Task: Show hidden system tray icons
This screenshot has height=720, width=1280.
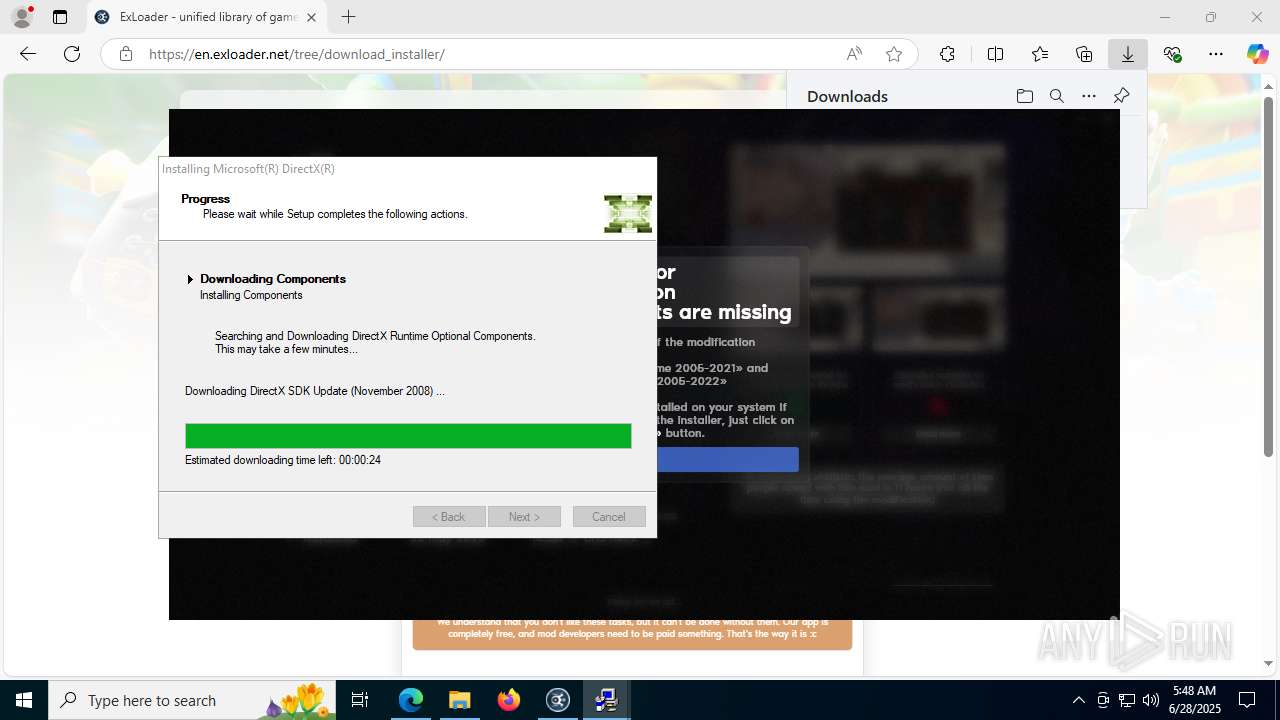Action: (1078, 700)
